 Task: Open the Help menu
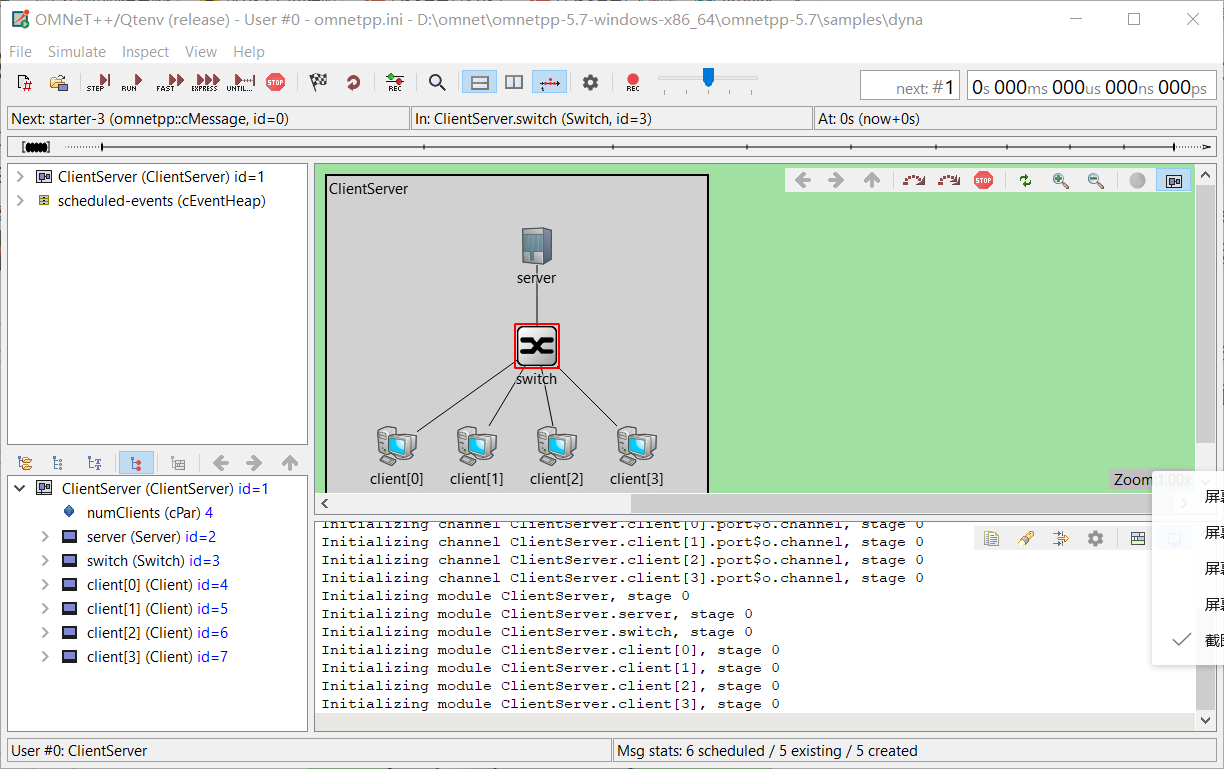pos(249,52)
